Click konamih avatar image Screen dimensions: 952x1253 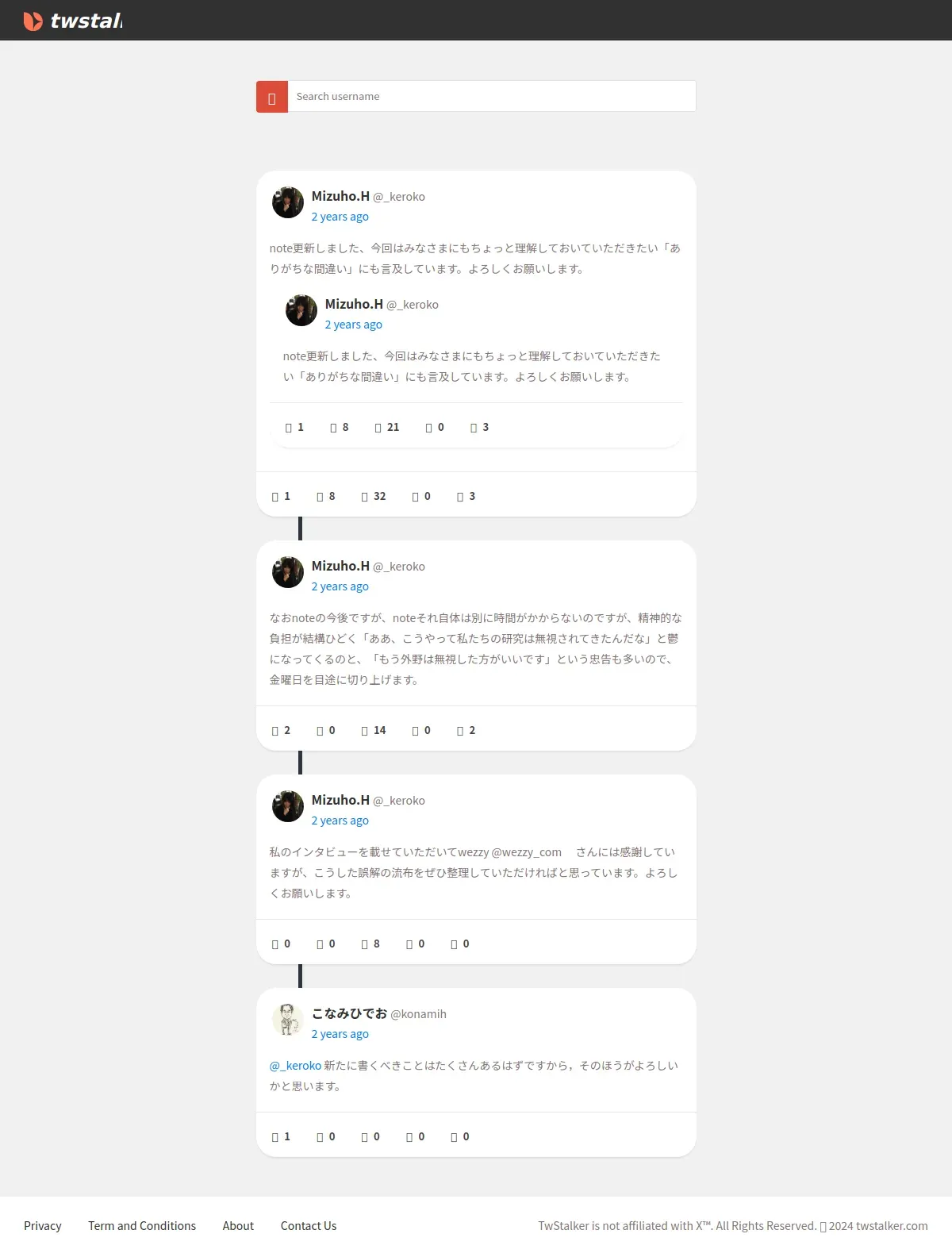tap(288, 1020)
